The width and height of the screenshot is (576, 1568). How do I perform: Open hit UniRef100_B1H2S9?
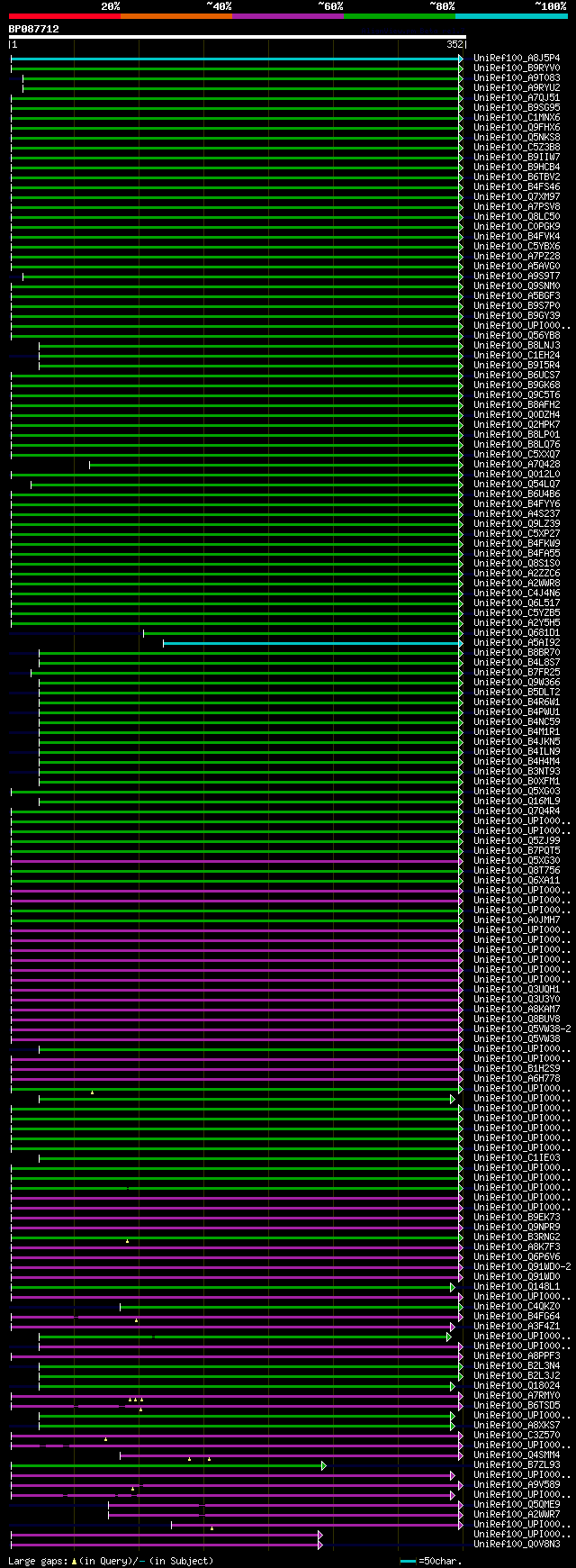[x=517, y=1068]
